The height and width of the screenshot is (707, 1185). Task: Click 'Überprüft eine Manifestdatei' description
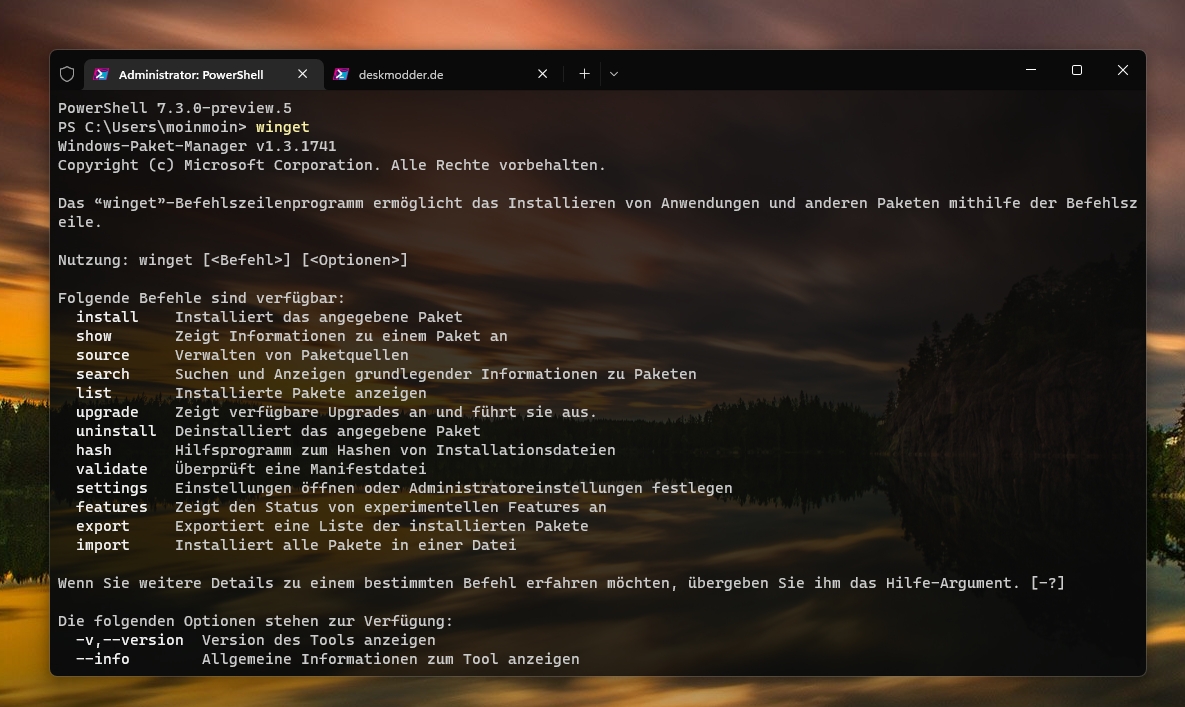pos(301,469)
